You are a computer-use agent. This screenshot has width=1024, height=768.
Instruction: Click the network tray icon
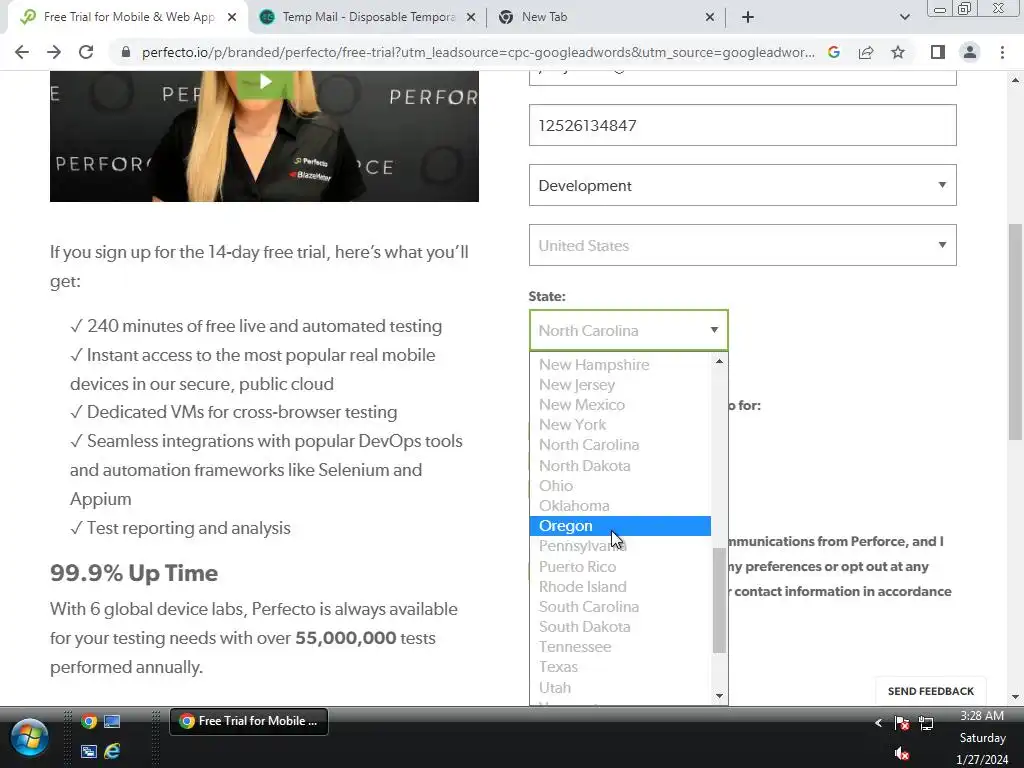[926, 723]
